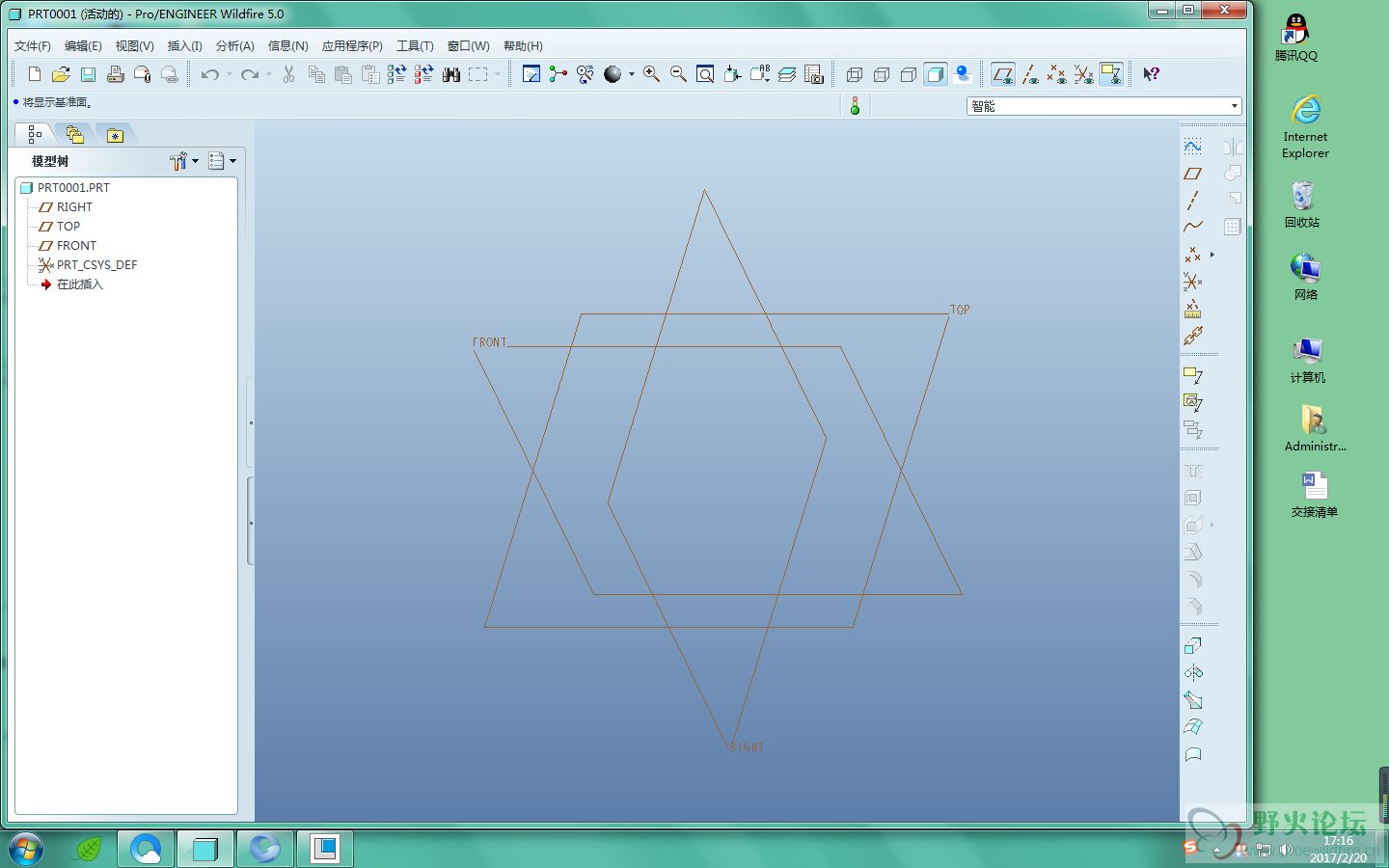
Task: Click the Reorient view icon
Action: coord(732,74)
